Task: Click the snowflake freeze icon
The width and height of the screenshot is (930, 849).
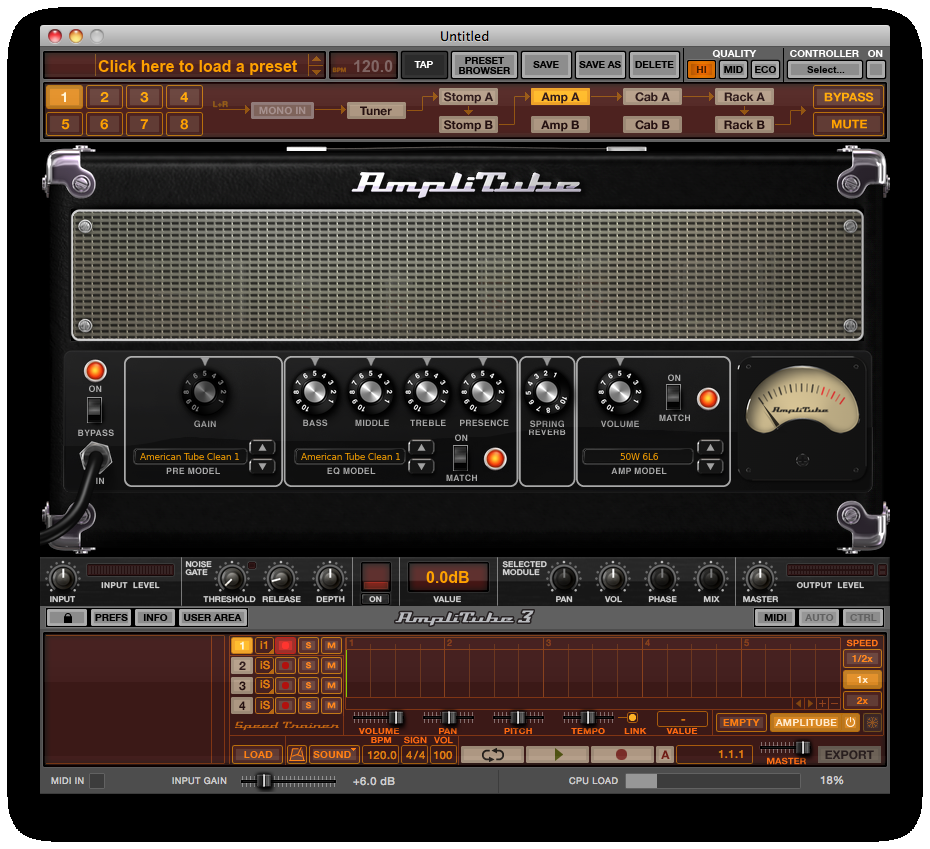Action: tap(873, 722)
